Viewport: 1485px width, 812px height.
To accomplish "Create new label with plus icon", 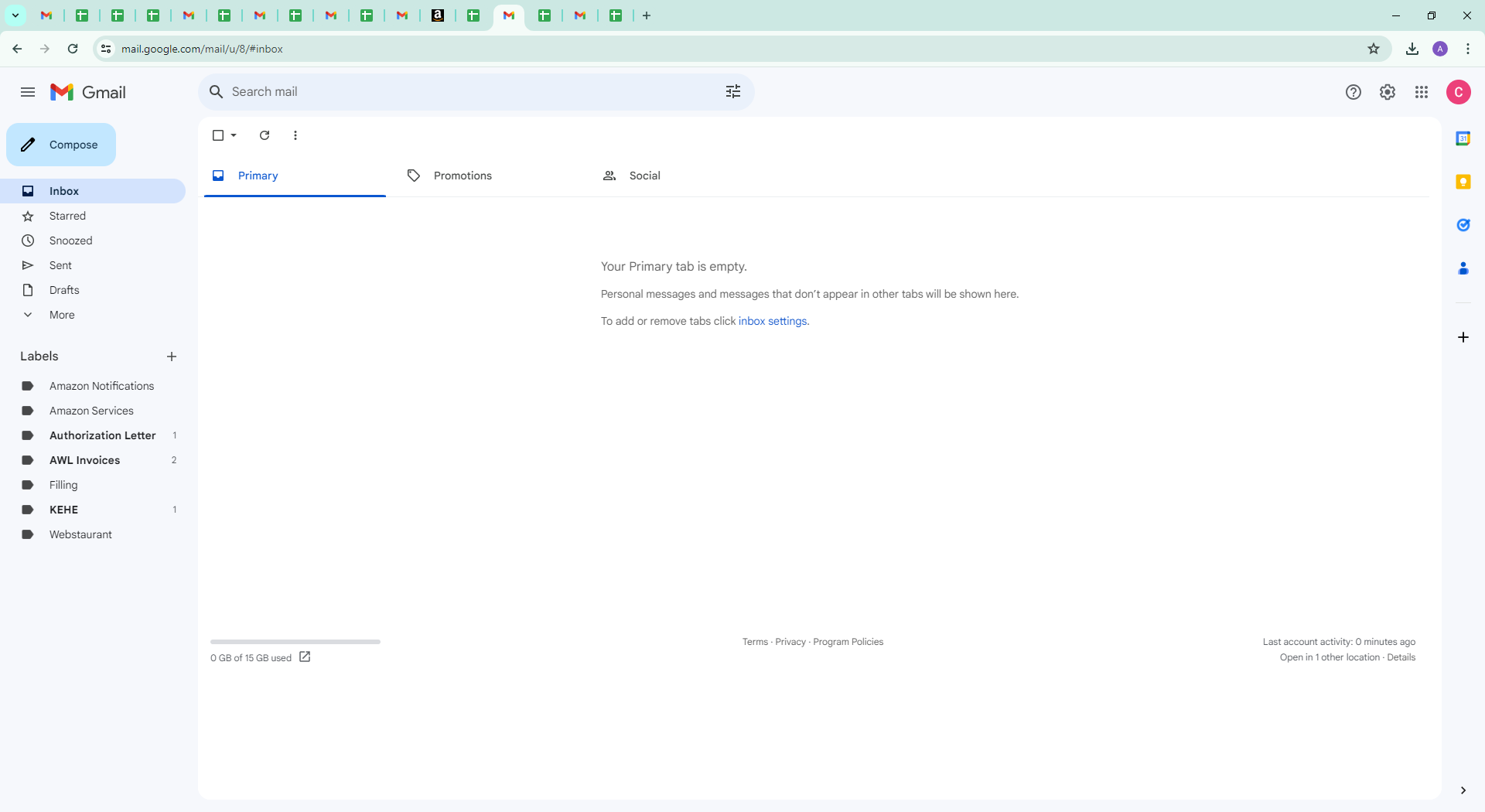I will pyautogui.click(x=172, y=357).
